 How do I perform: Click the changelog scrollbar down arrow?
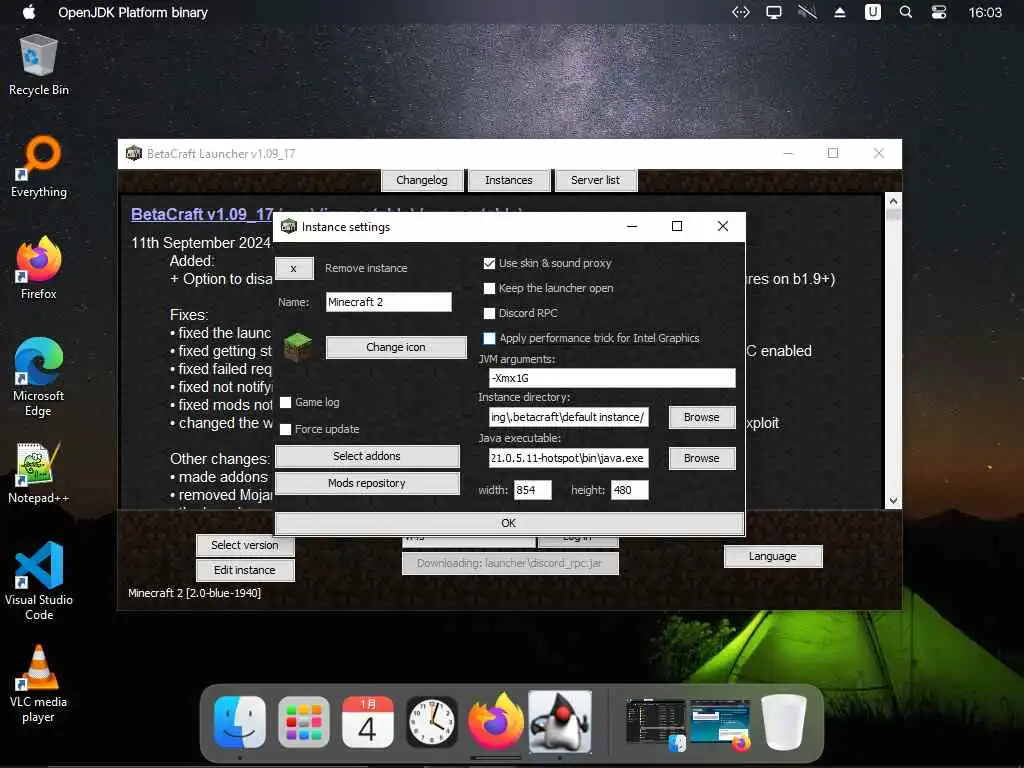[893, 501]
